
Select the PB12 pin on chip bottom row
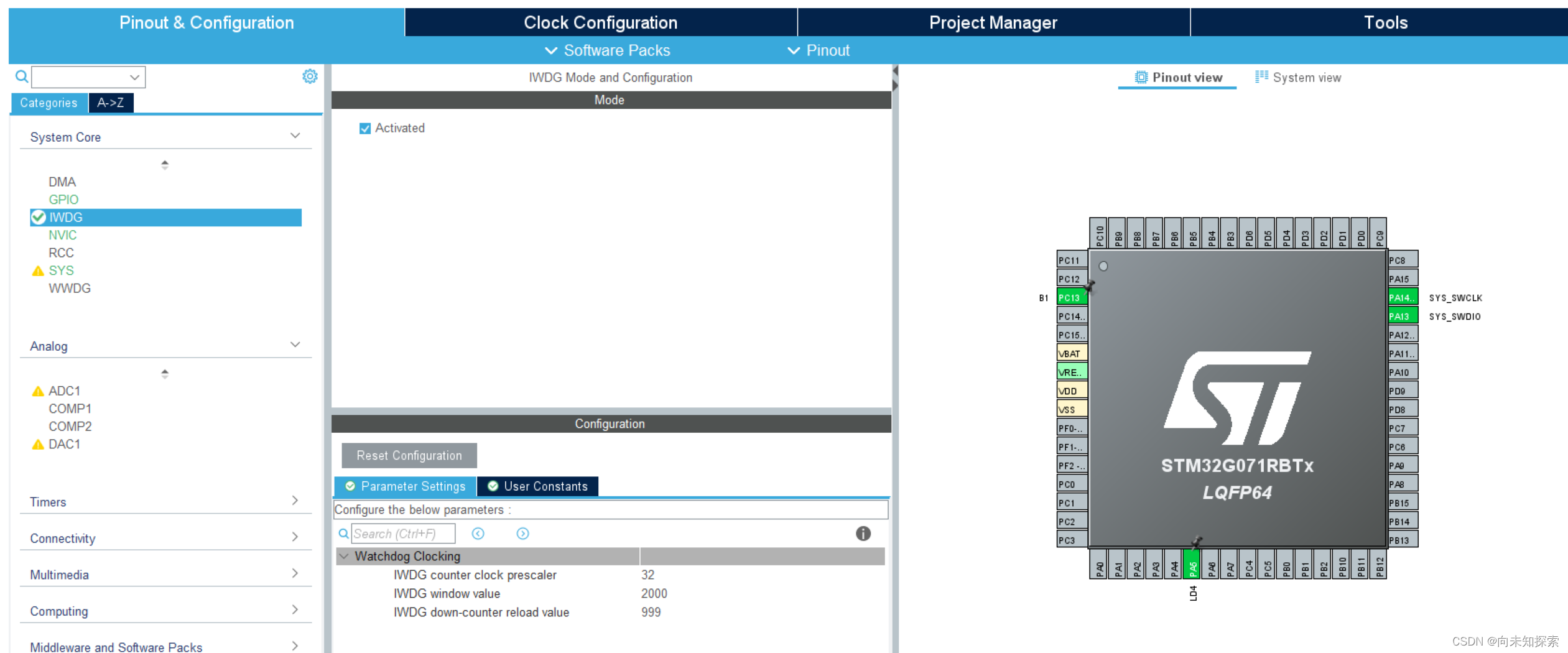[1378, 563]
